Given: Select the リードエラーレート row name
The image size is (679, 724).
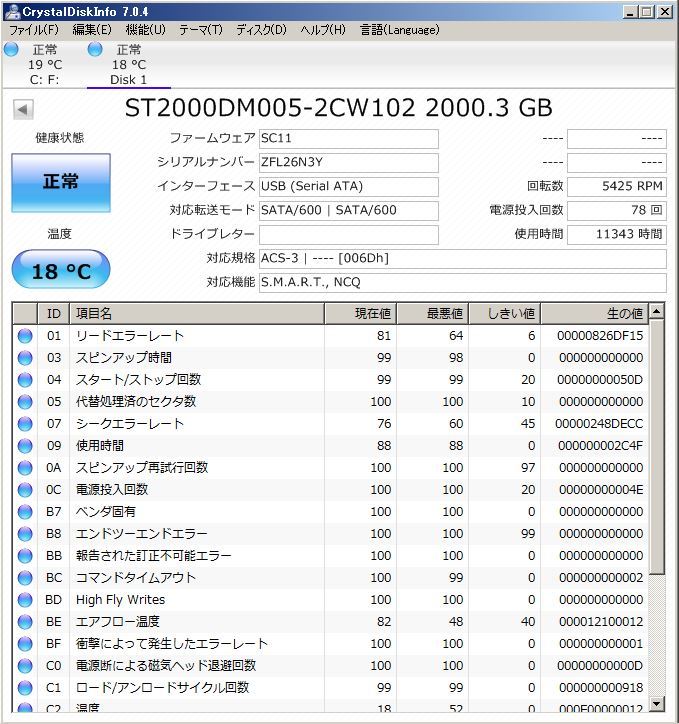Looking at the screenshot, I should pyautogui.click(x=130, y=336).
